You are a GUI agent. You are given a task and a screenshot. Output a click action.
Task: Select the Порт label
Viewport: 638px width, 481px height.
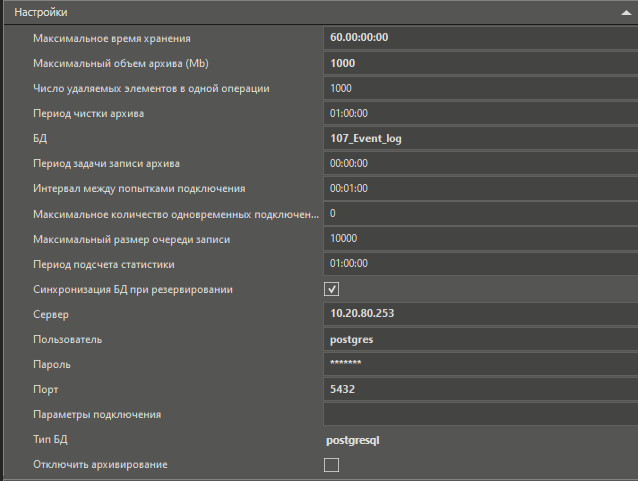tap(46, 390)
